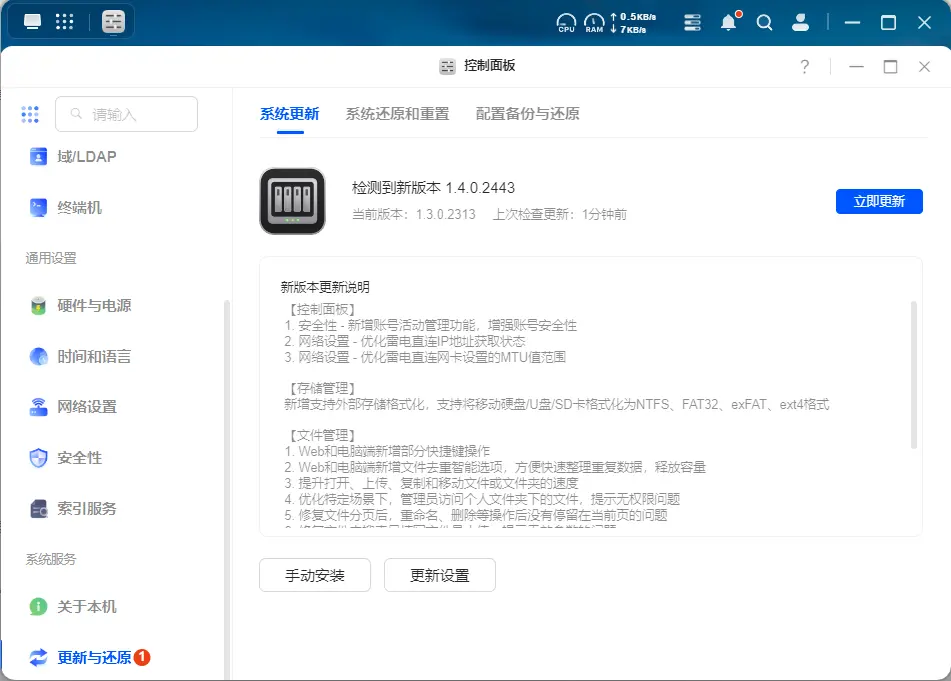Click the task list icon in top bar
Viewport: 951px width, 681px height.
[692, 22]
